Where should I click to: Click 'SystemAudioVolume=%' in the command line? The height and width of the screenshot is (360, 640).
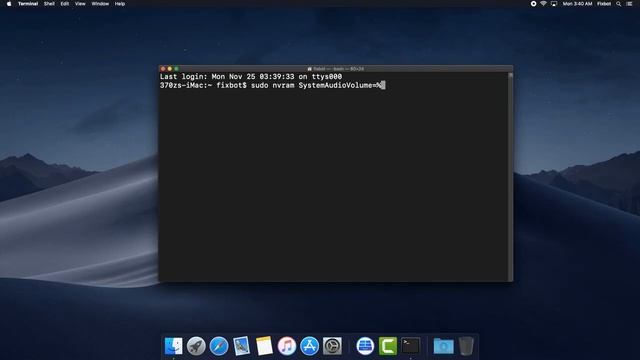(340, 85)
